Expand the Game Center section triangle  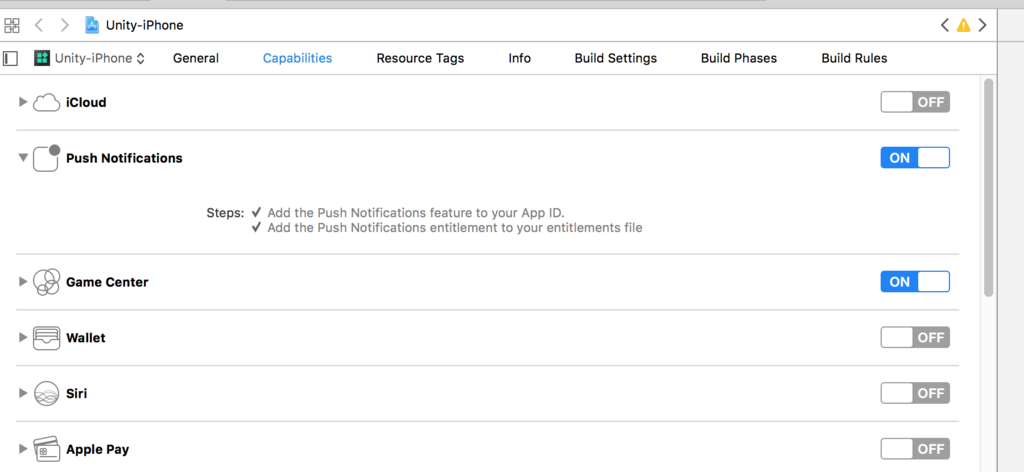pyautogui.click(x=23, y=281)
